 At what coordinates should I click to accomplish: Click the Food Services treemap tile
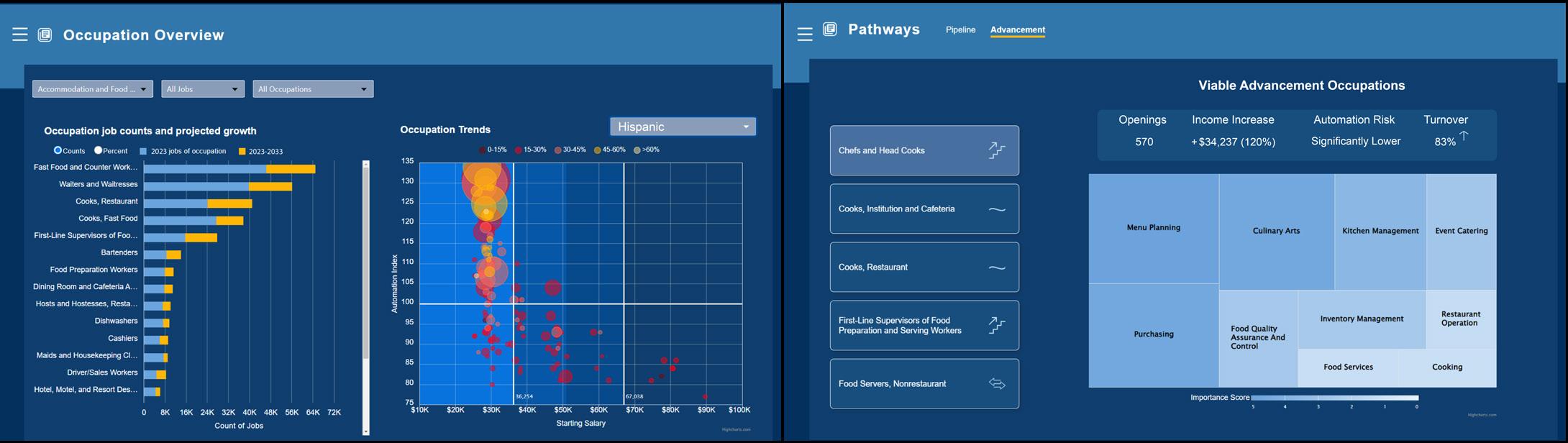pos(1349,367)
